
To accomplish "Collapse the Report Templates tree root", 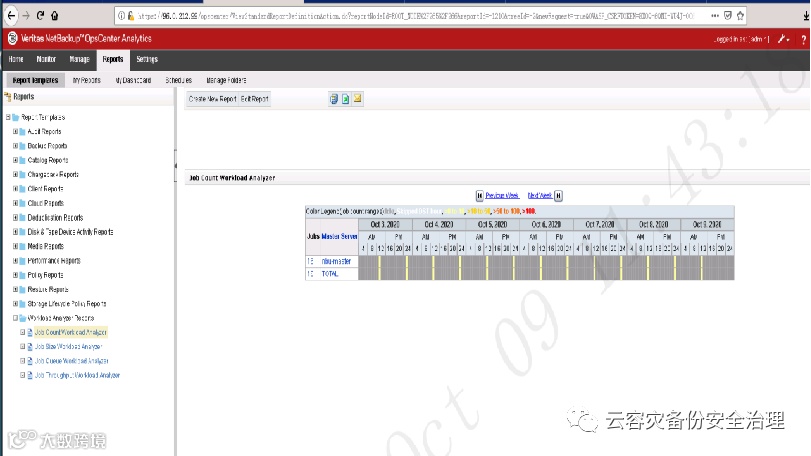I will pyautogui.click(x=8, y=117).
